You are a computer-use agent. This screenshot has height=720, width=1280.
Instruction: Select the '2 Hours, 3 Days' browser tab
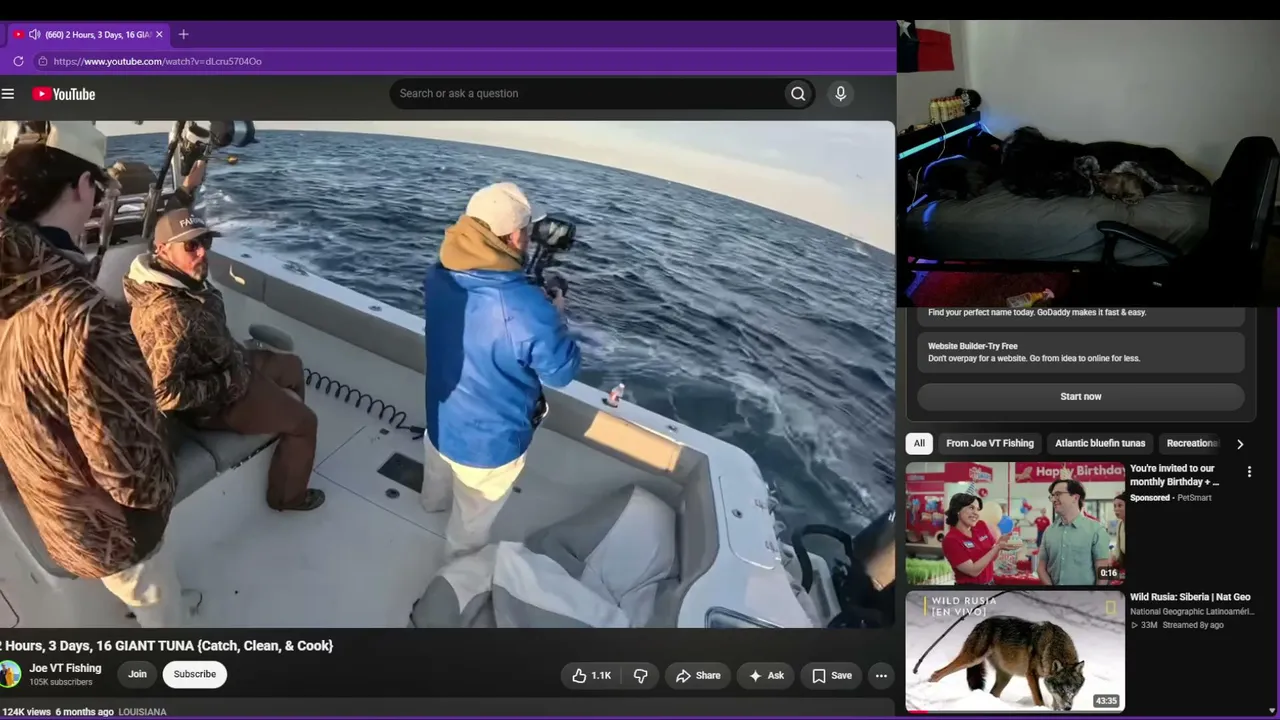click(88, 34)
